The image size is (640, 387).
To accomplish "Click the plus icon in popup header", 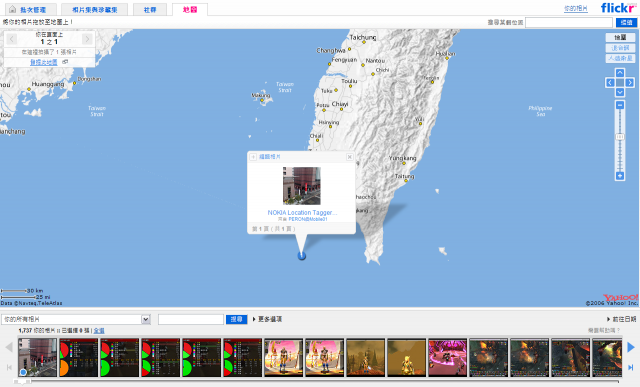I will coord(253,157).
